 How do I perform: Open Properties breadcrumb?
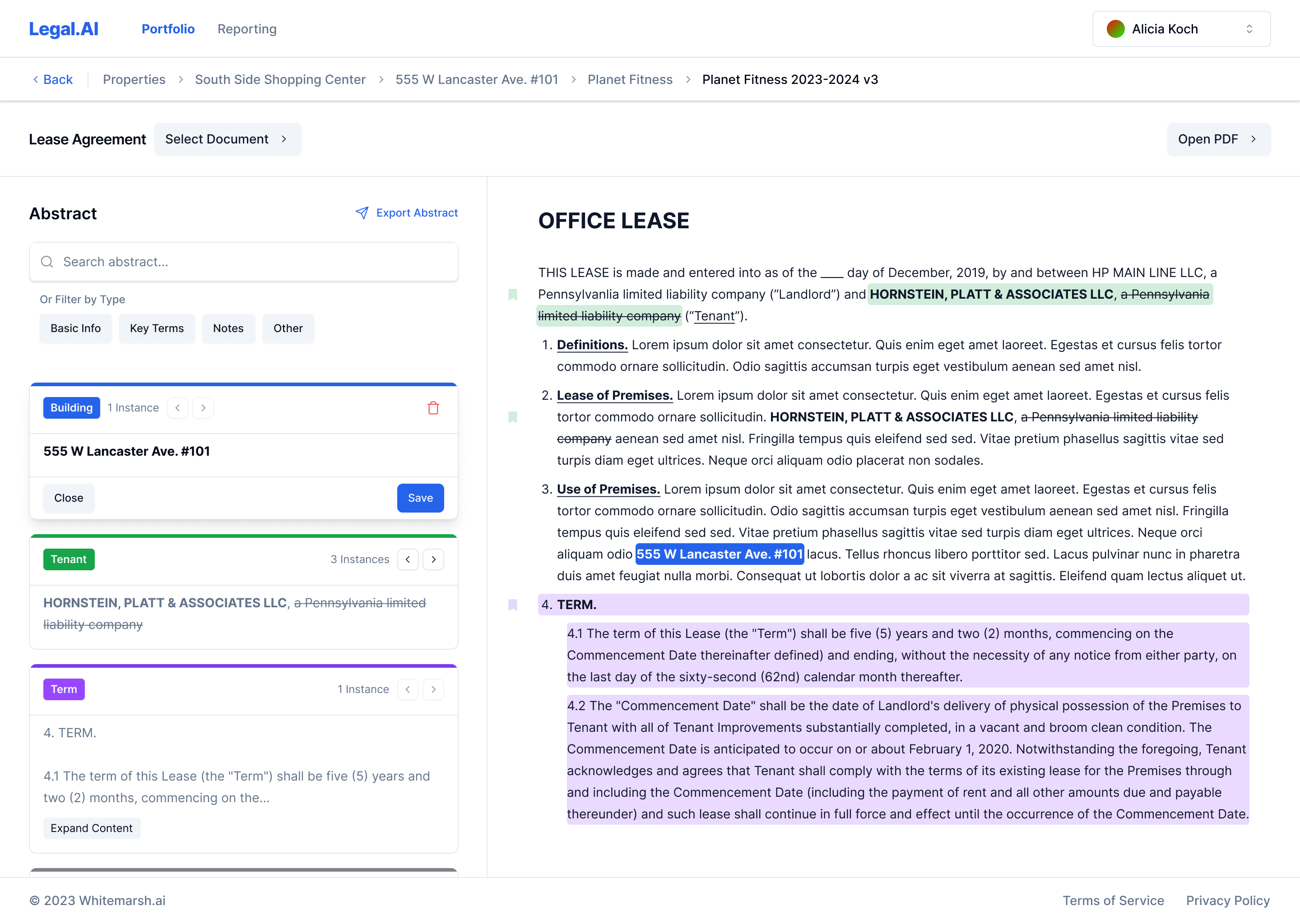coord(134,80)
